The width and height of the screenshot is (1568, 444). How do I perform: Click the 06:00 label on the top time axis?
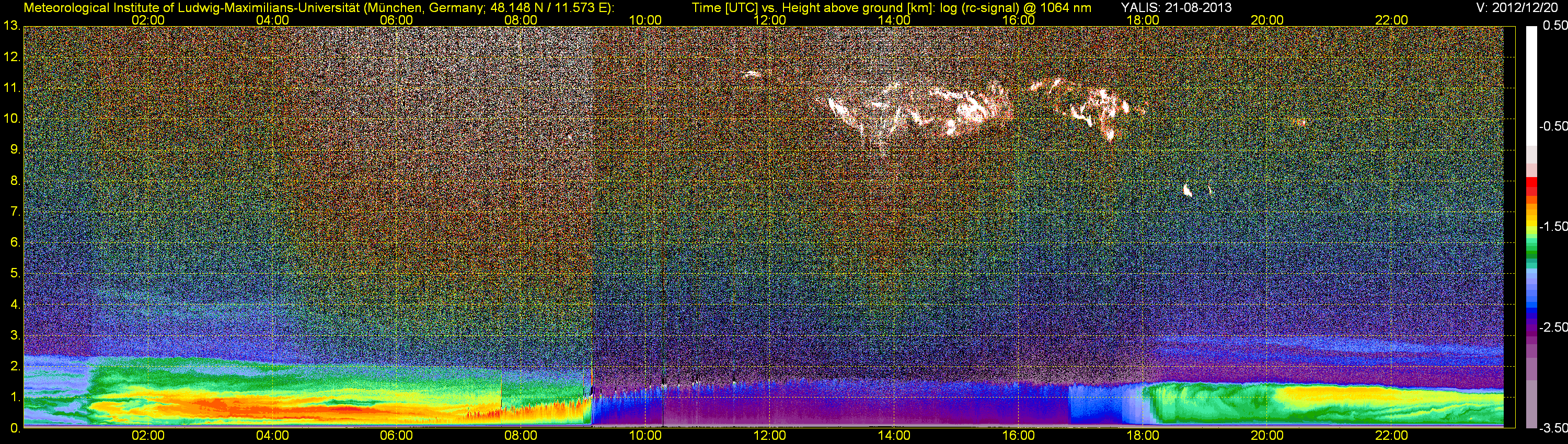pyautogui.click(x=396, y=20)
